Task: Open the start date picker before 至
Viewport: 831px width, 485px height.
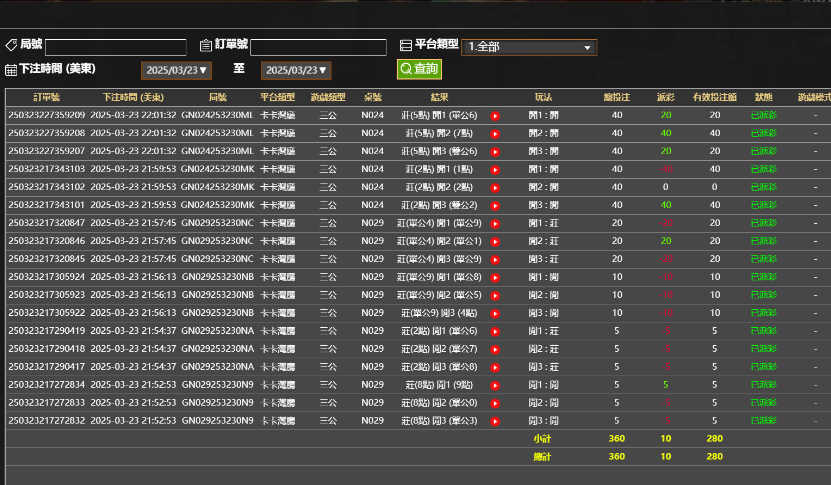Action: point(177,70)
